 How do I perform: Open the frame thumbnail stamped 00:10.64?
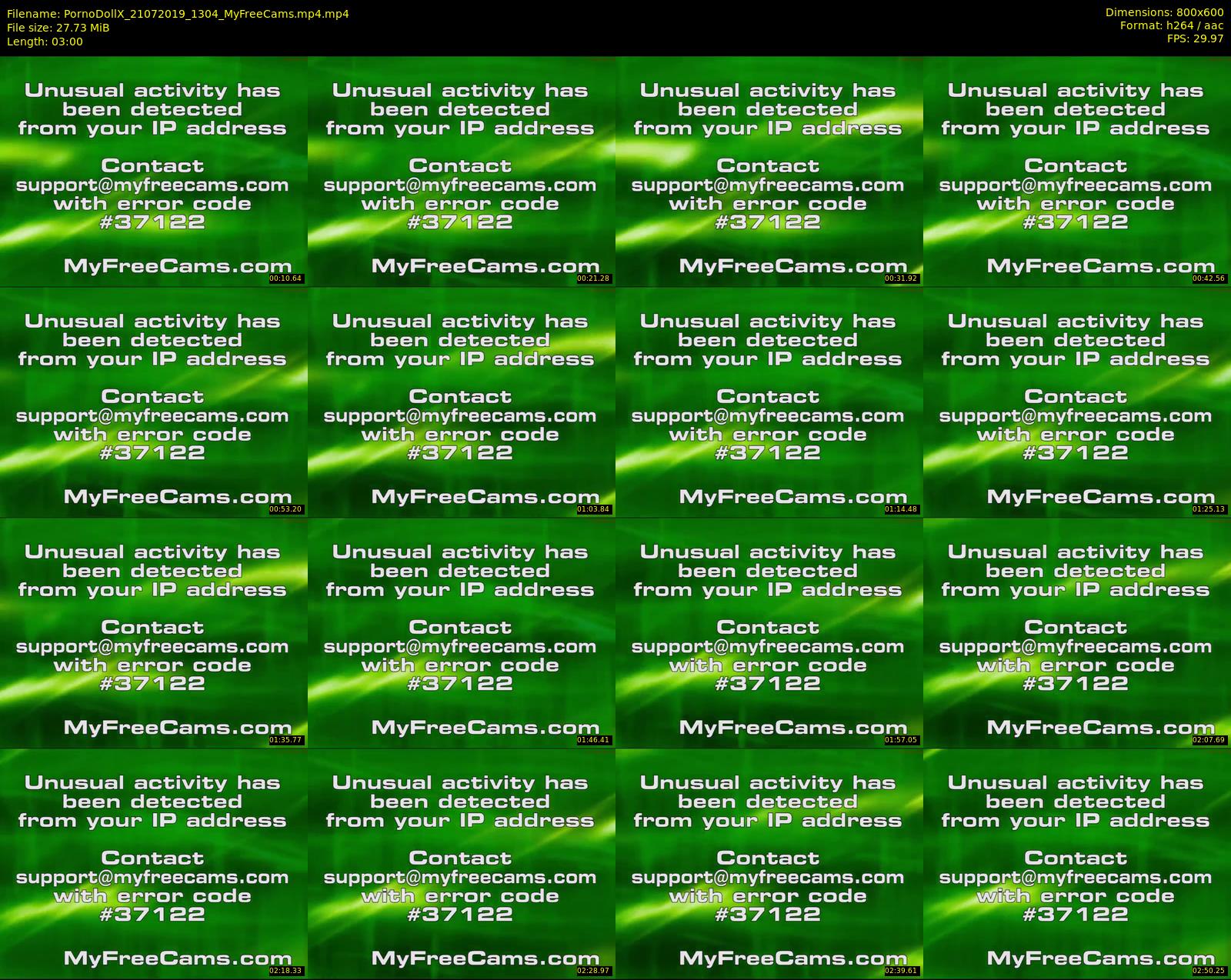pyautogui.click(x=154, y=172)
